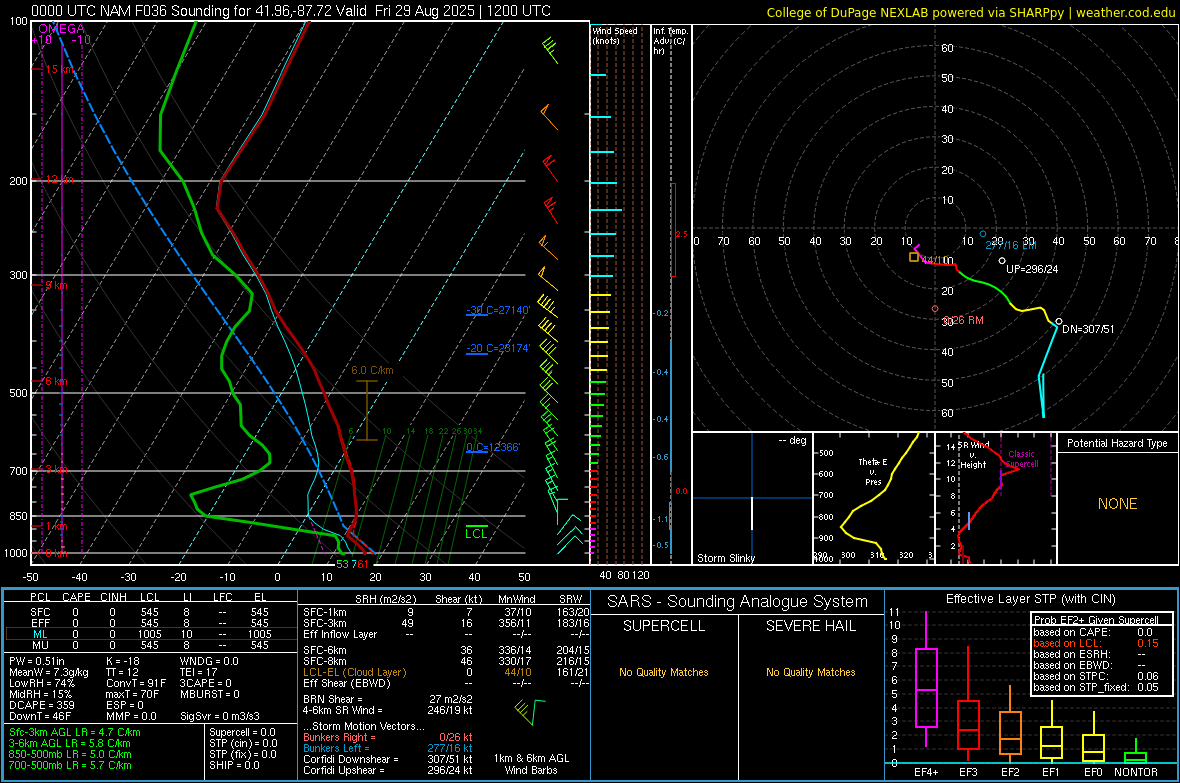Click the Supercell = 0.0 composite value
Screen dimensions: 1180x783
click(242, 732)
